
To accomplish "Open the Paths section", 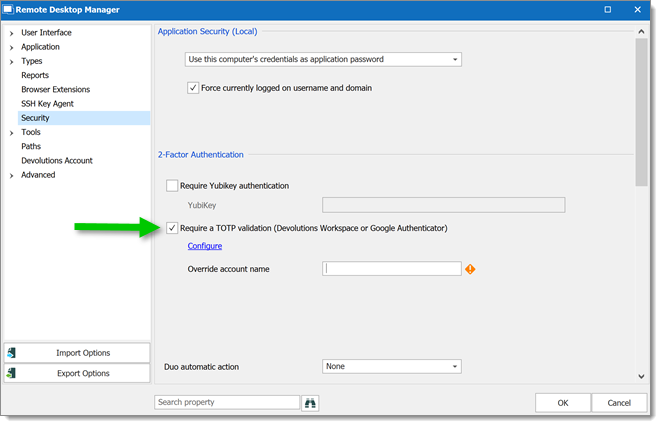I will pyautogui.click(x=31, y=146).
